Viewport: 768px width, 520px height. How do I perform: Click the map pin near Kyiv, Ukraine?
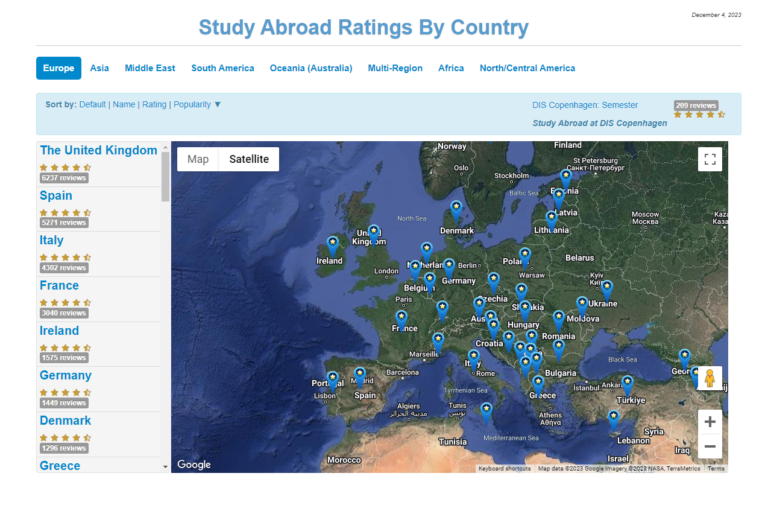(607, 290)
